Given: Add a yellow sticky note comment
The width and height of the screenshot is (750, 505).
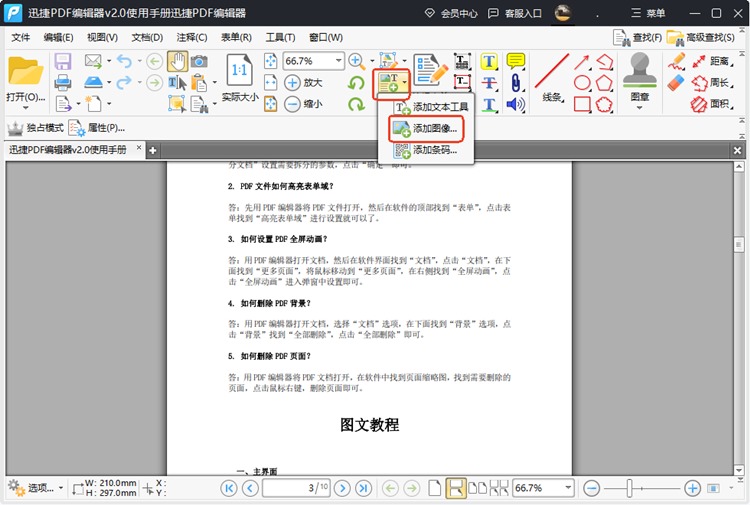Looking at the screenshot, I should (x=516, y=61).
